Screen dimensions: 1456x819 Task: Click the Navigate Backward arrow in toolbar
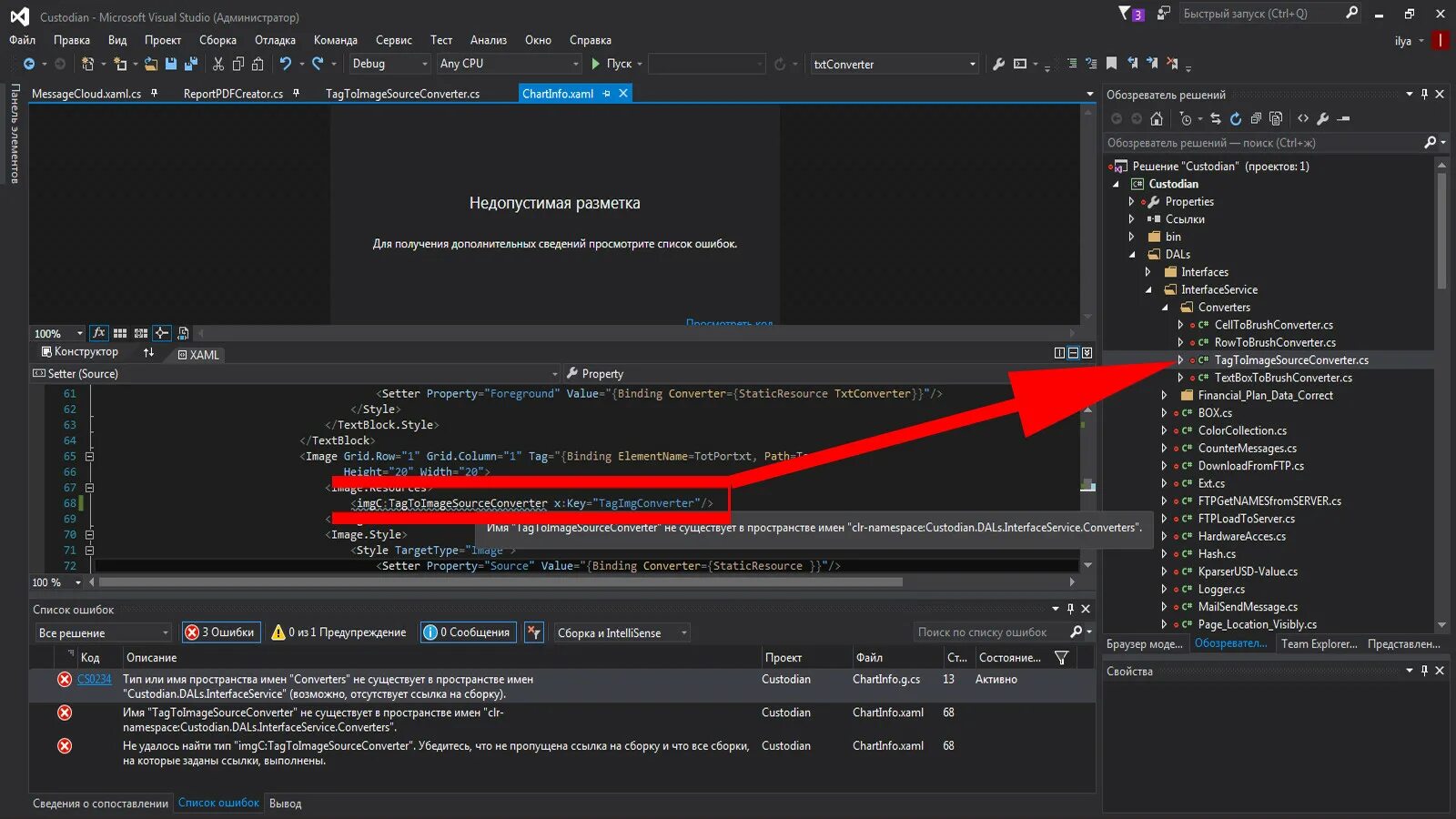pos(29,64)
